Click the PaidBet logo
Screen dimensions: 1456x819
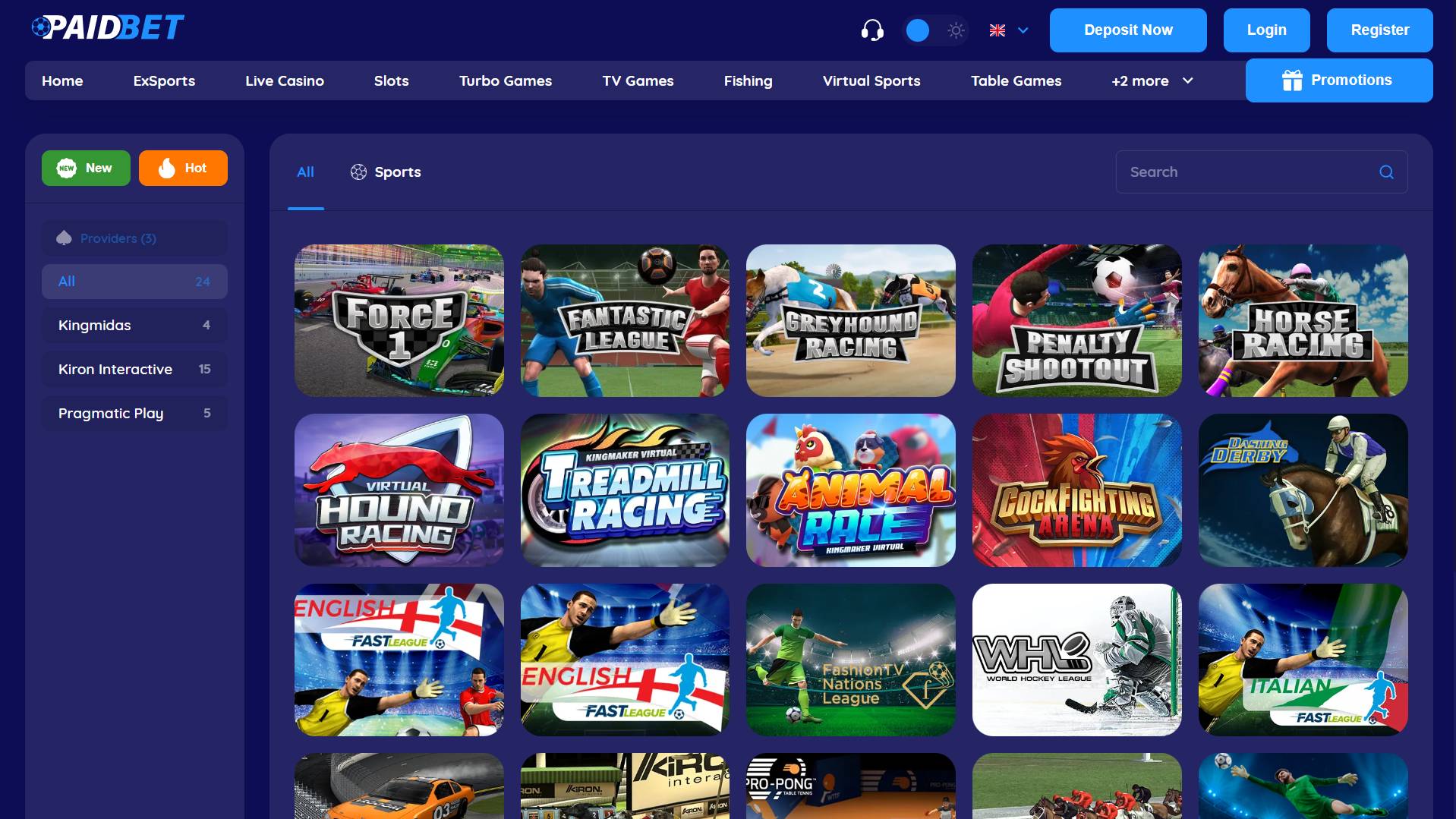click(x=108, y=28)
